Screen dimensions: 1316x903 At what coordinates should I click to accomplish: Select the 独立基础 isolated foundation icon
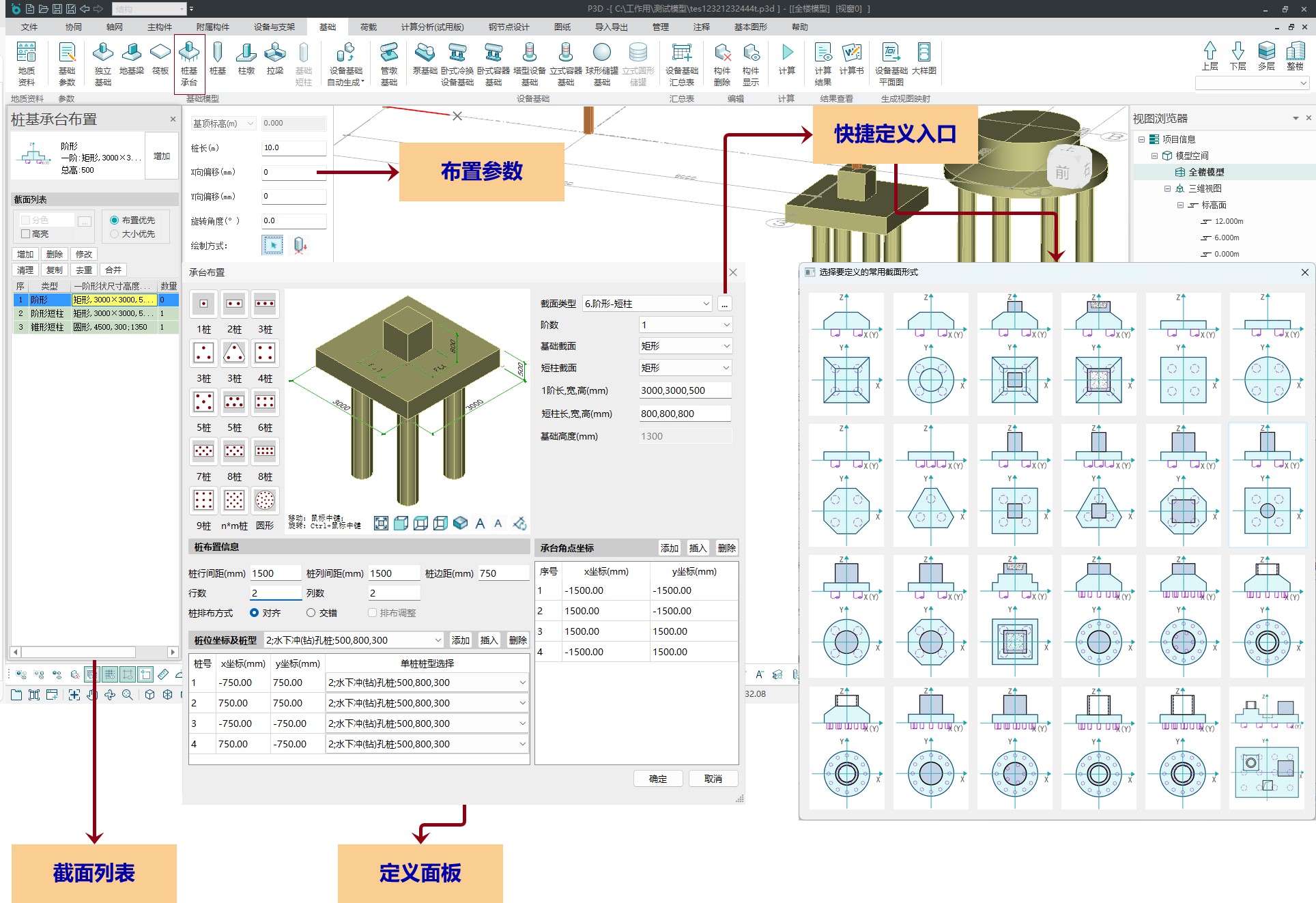coord(103,53)
